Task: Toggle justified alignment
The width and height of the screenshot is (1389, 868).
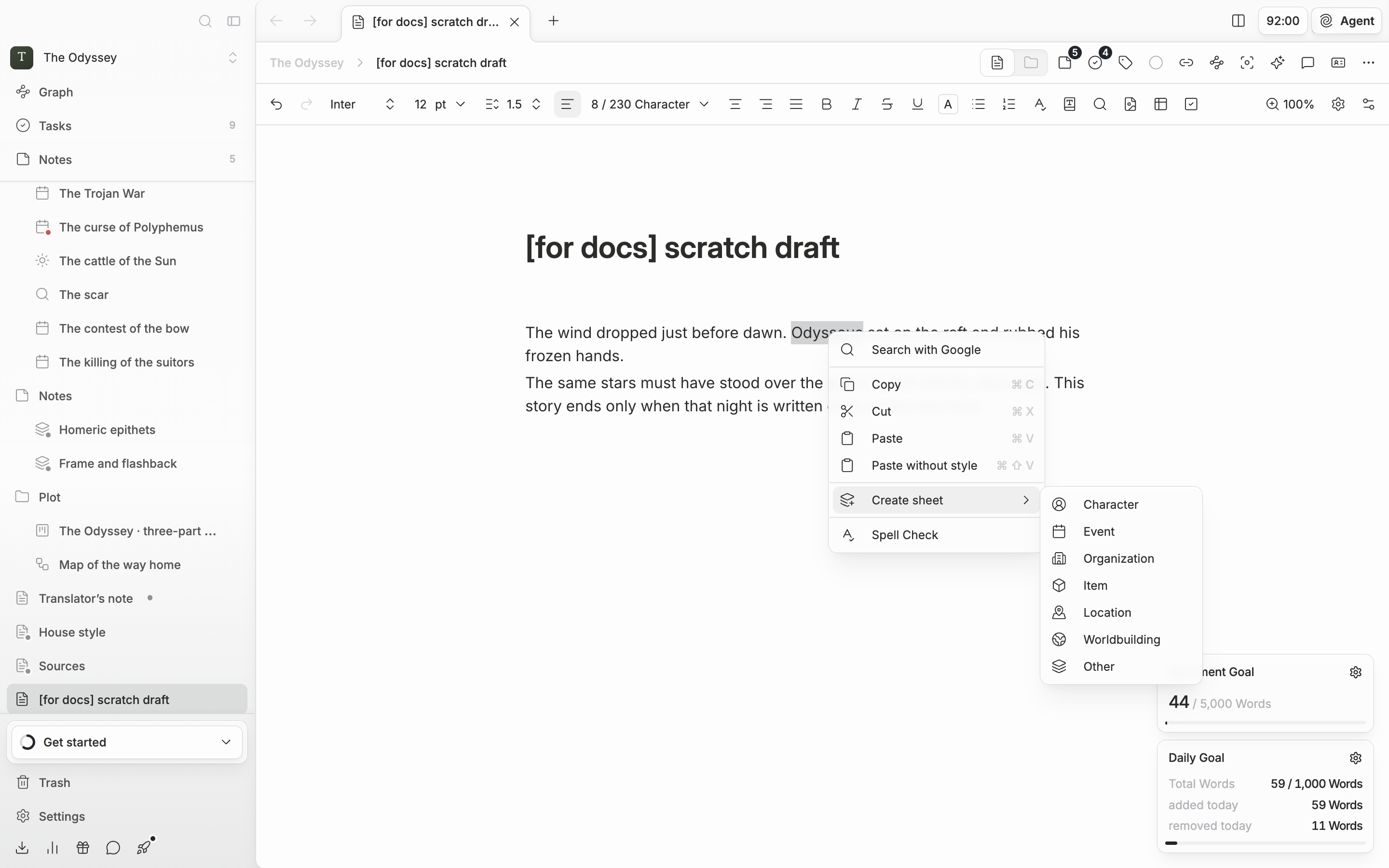Action: pos(796,104)
